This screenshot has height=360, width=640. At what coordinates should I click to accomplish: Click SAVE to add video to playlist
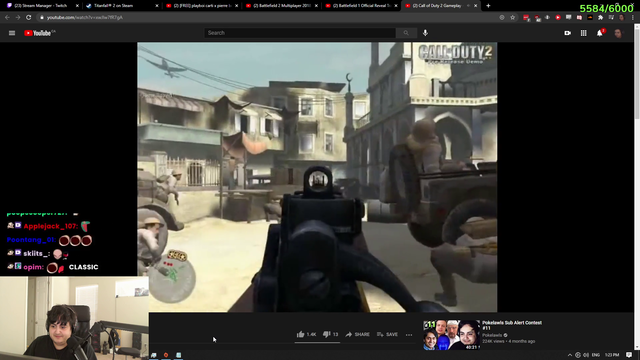coord(387,334)
